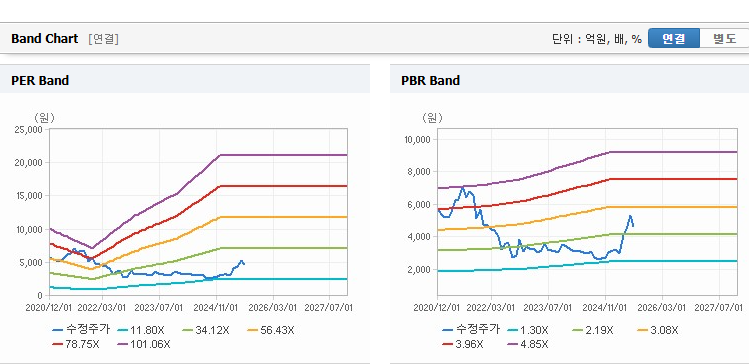Click the [연결] label beside Band Chart

pos(103,39)
